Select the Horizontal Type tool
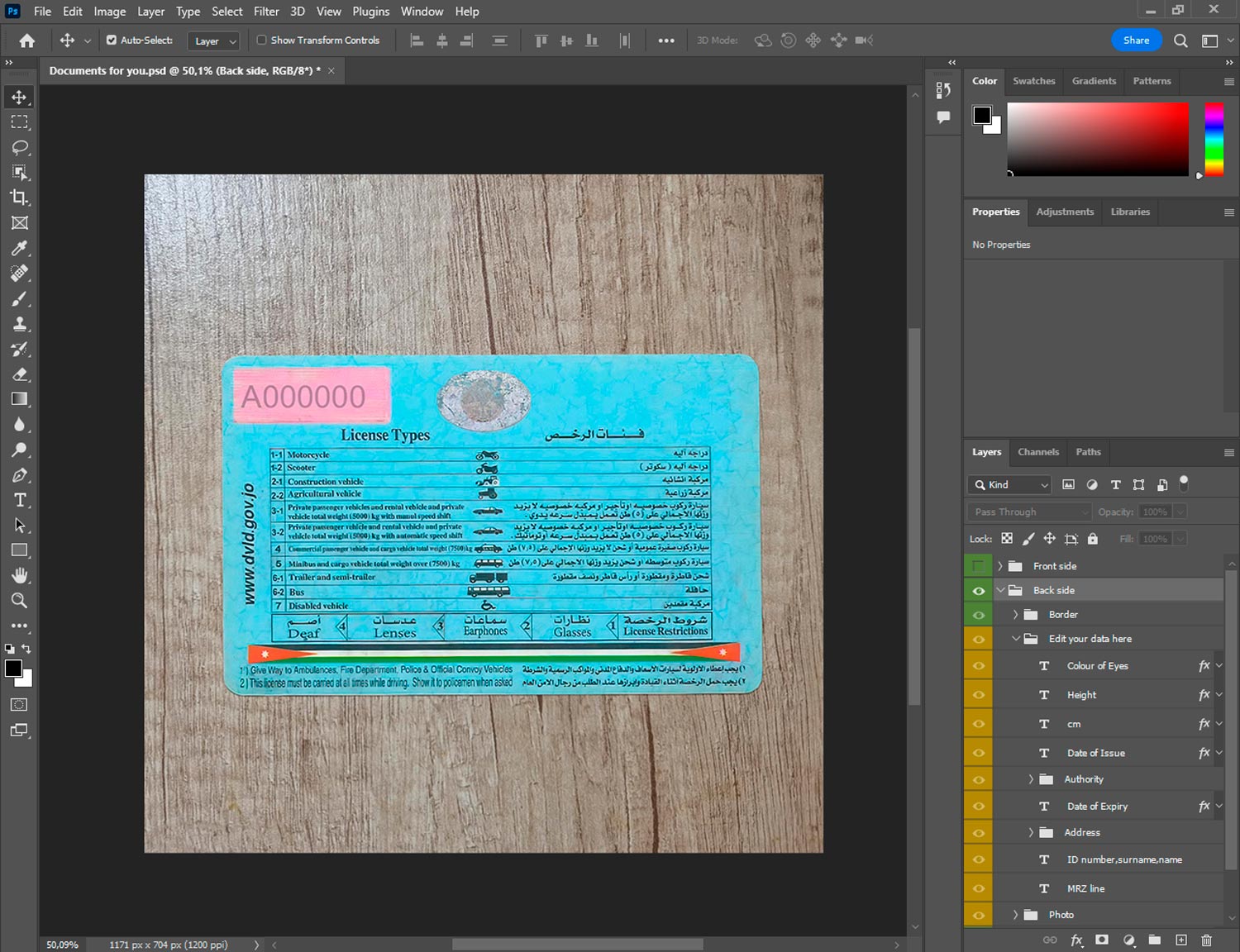 pyautogui.click(x=20, y=500)
